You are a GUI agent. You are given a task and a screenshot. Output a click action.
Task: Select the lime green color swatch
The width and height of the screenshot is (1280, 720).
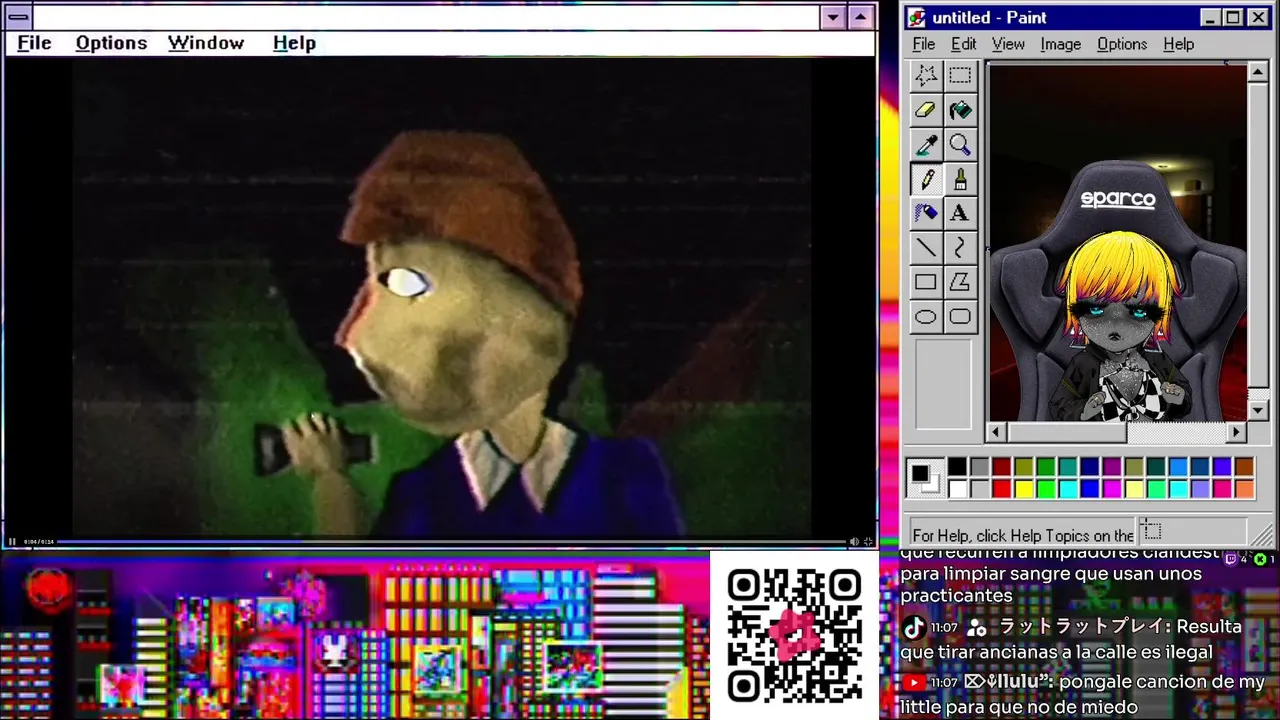[1046, 489]
